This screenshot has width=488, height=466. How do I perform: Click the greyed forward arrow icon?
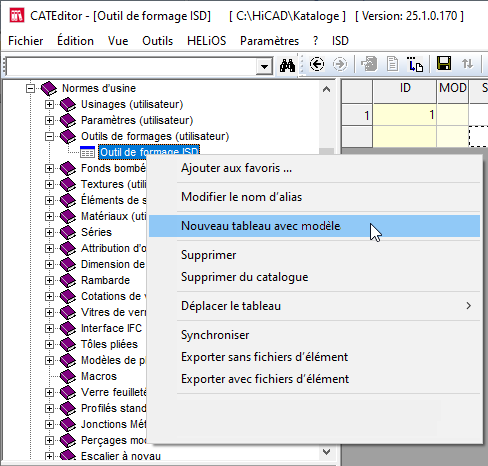coord(340,64)
